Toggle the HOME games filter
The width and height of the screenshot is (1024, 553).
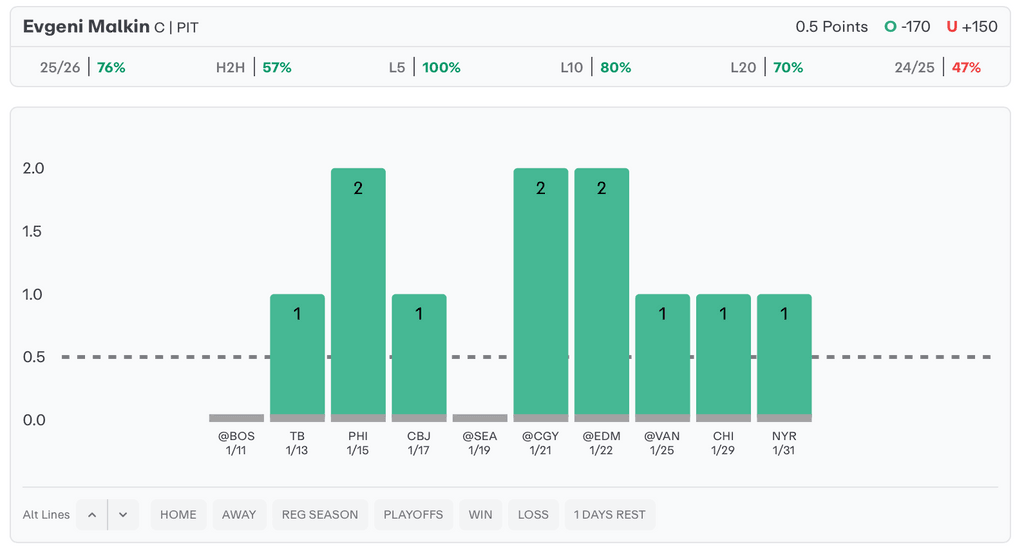[178, 515]
